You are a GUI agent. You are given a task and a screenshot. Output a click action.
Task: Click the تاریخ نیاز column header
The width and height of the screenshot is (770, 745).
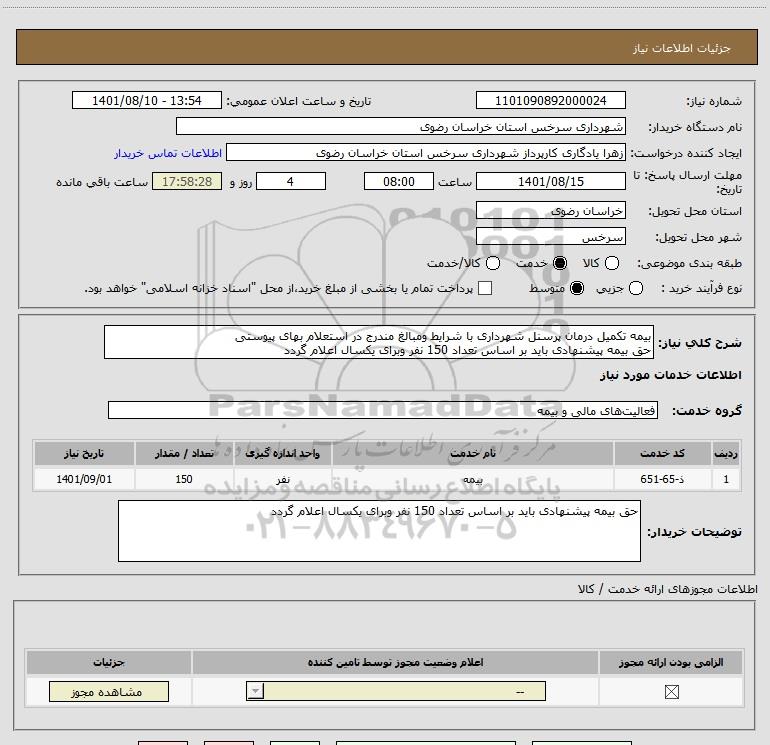tap(84, 453)
